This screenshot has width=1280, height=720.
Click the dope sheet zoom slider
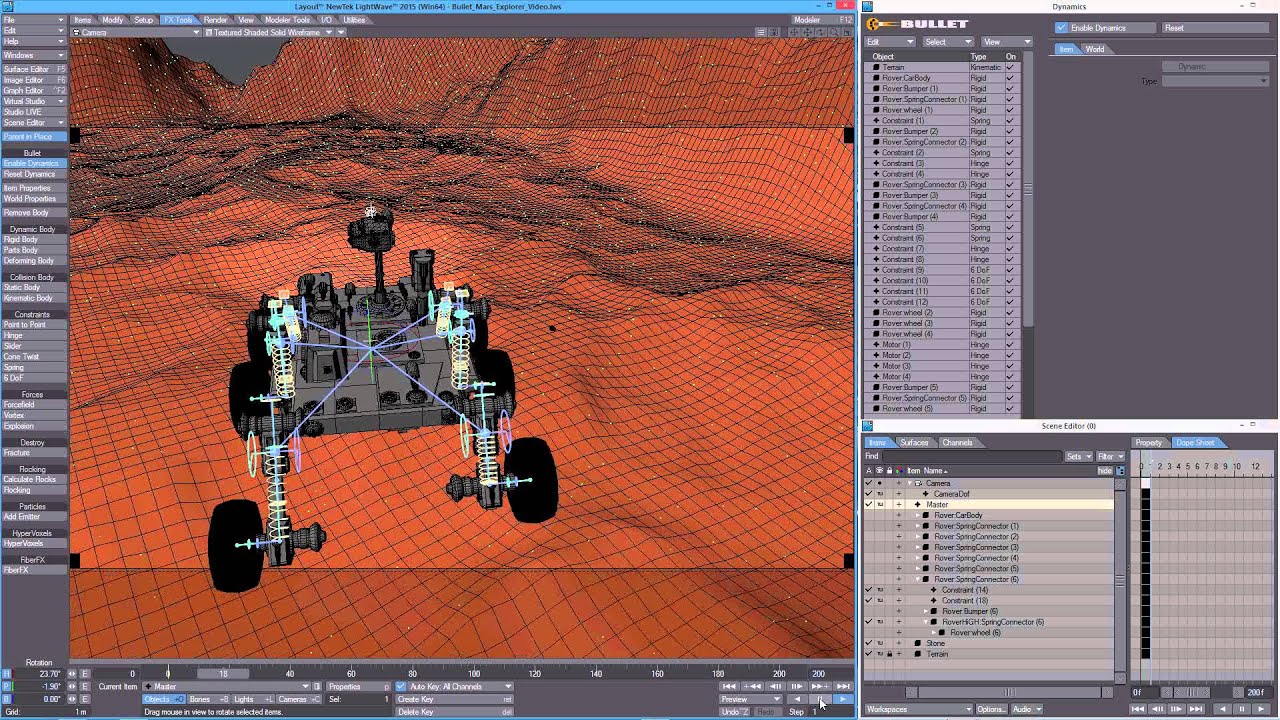click(1192, 692)
